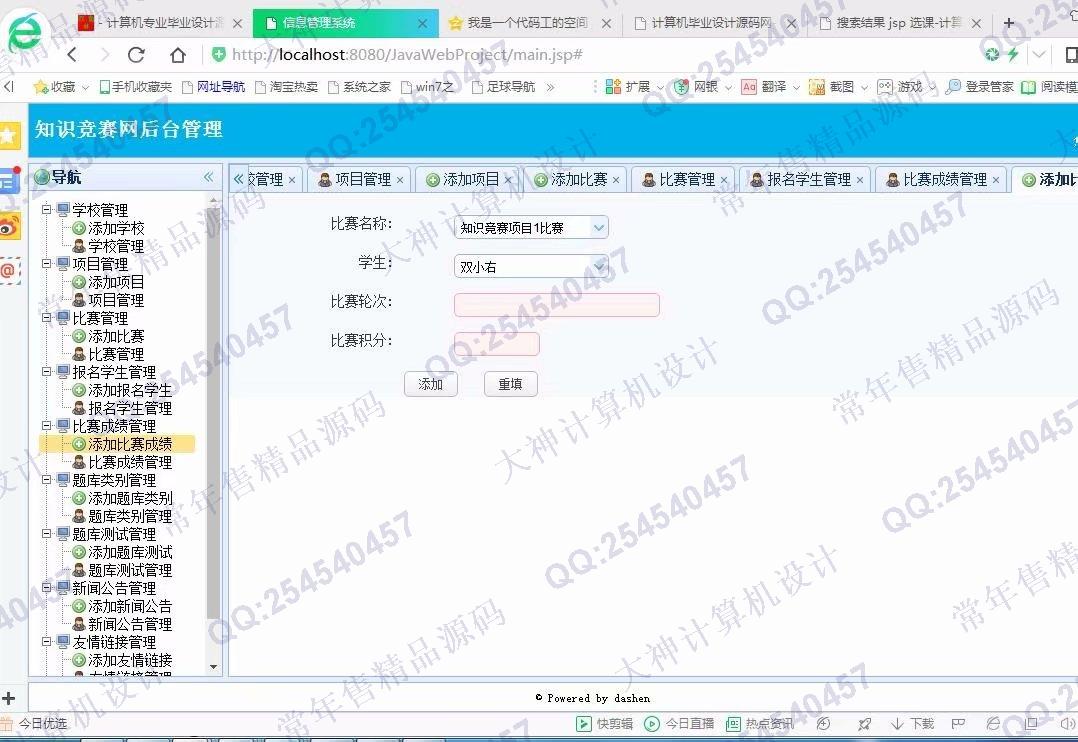This screenshot has width=1078, height=742.
Task: Switch to 信息管理系统 browser tab
Action: click(345, 23)
